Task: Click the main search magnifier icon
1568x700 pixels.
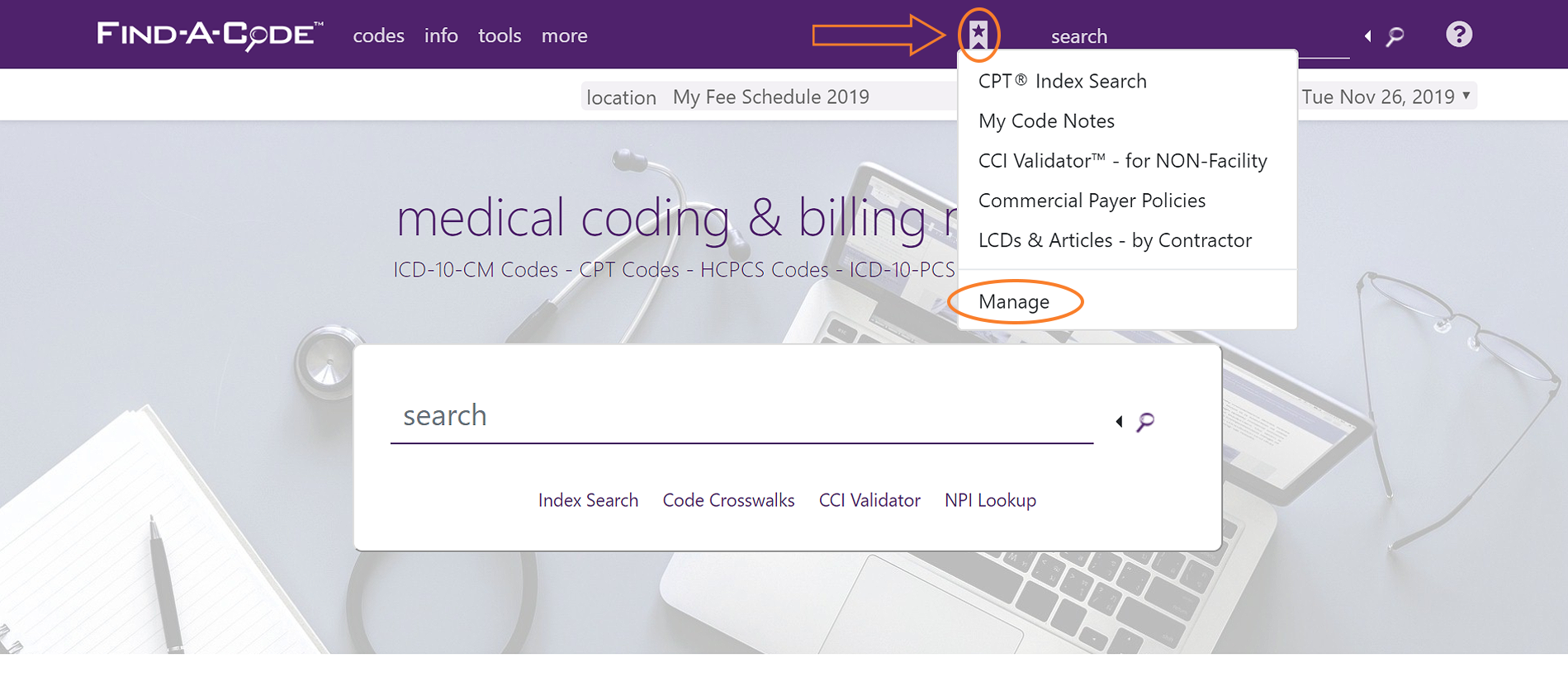Action: (1145, 422)
